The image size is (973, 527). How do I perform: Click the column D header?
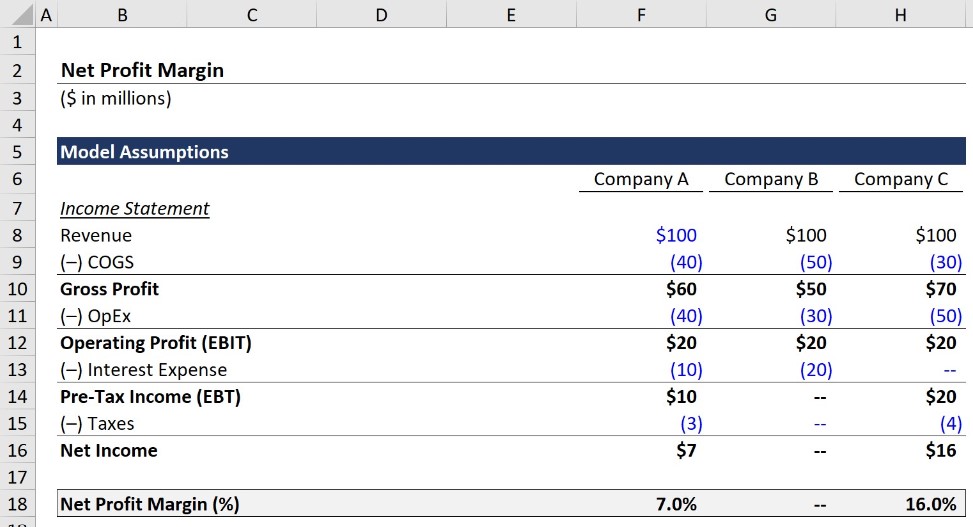[x=381, y=14]
